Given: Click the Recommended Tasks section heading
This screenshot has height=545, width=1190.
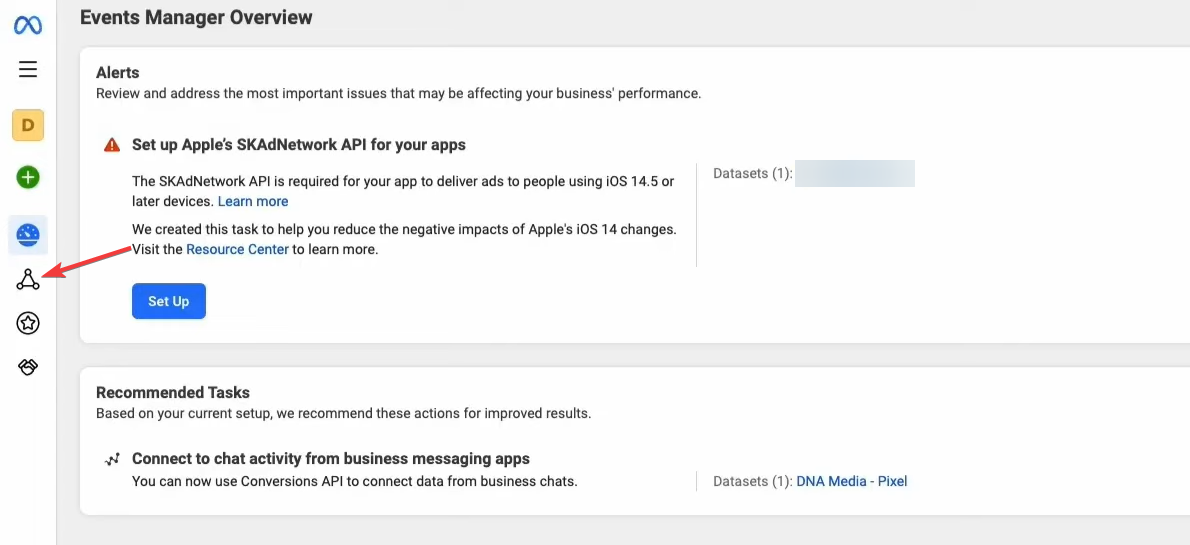Looking at the screenshot, I should coord(173,392).
